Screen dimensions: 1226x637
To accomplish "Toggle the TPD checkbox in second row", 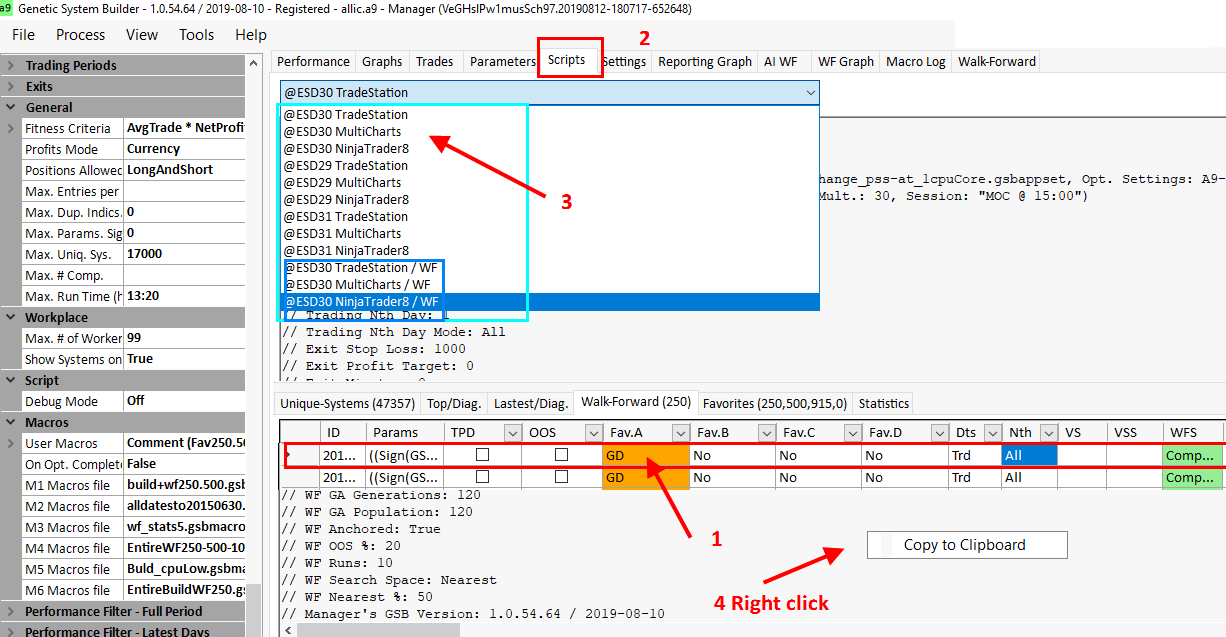I will [483, 477].
